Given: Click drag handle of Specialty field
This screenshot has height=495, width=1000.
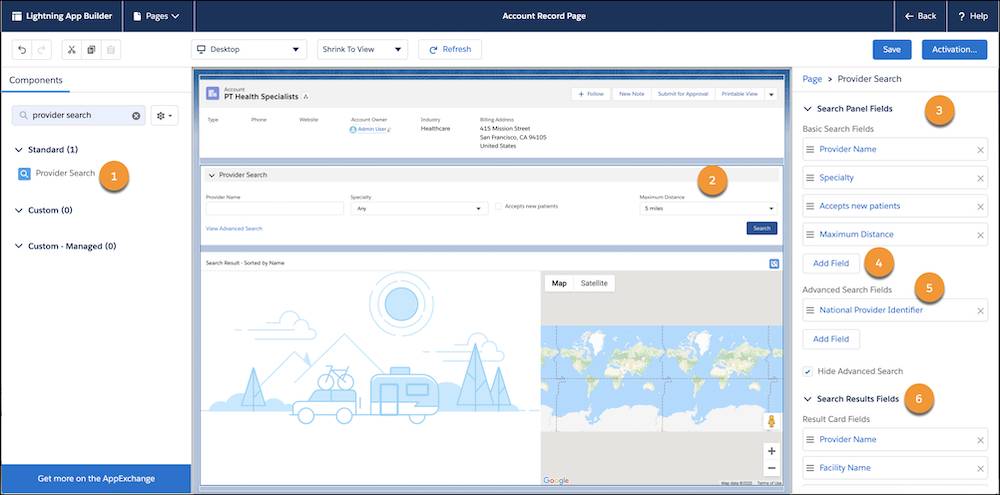Looking at the screenshot, I should [810, 178].
